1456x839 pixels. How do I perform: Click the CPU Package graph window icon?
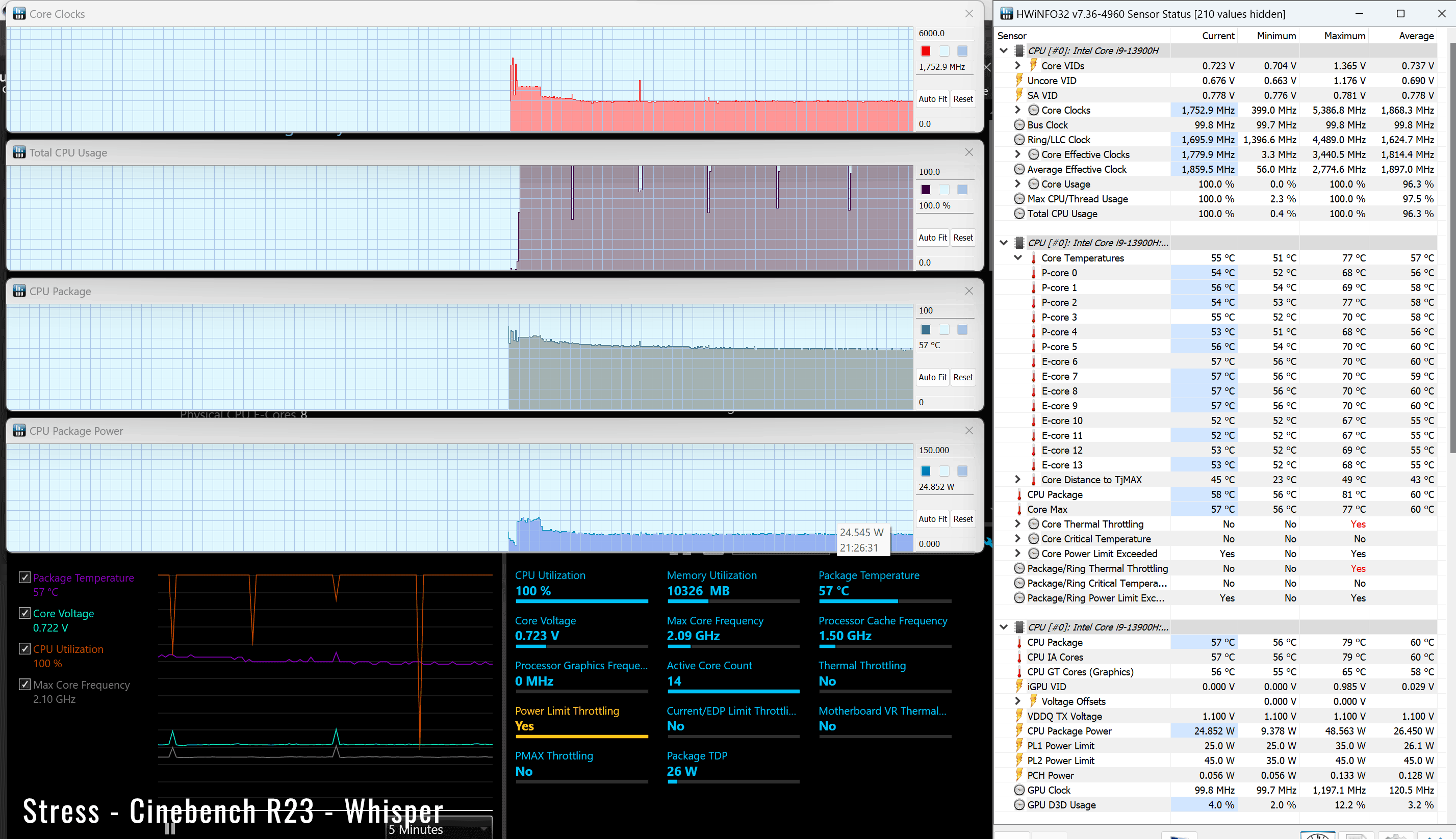(19, 291)
